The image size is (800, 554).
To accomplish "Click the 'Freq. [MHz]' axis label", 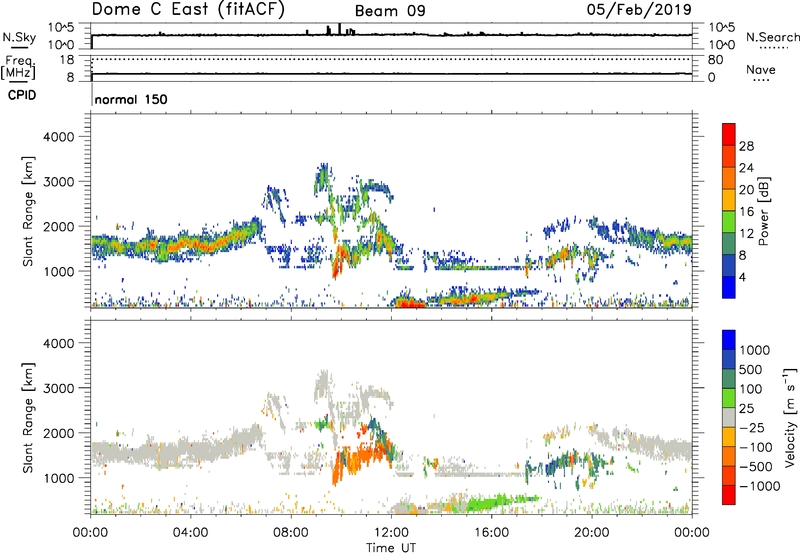I will [18, 68].
